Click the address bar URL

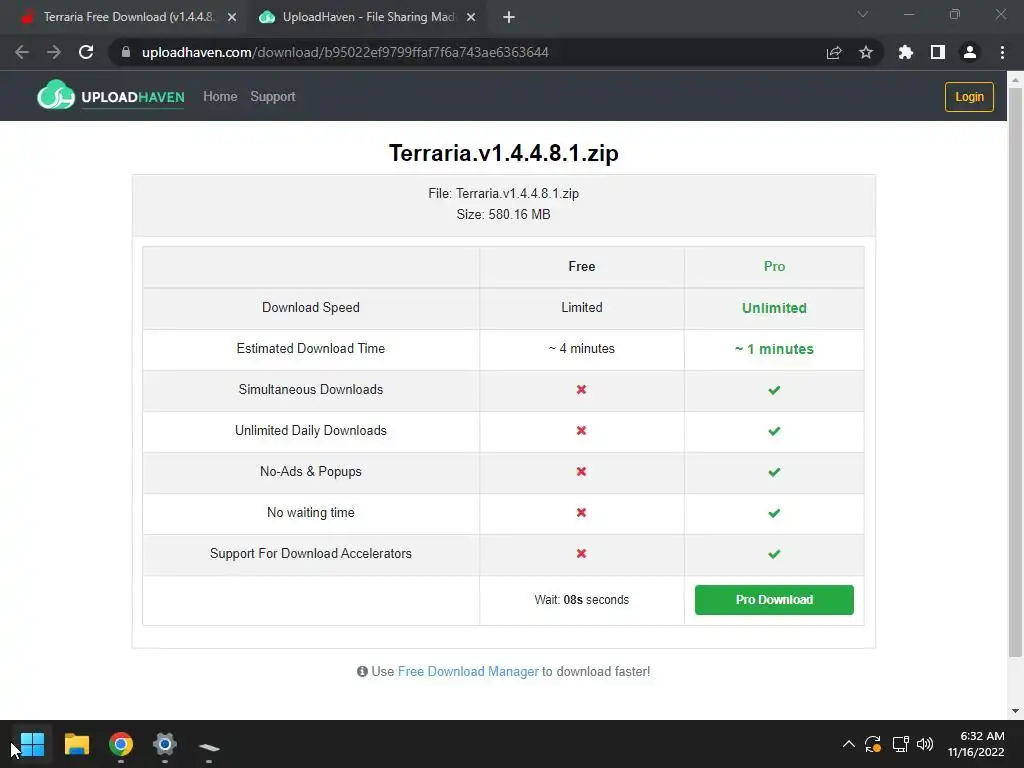[345, 52]
